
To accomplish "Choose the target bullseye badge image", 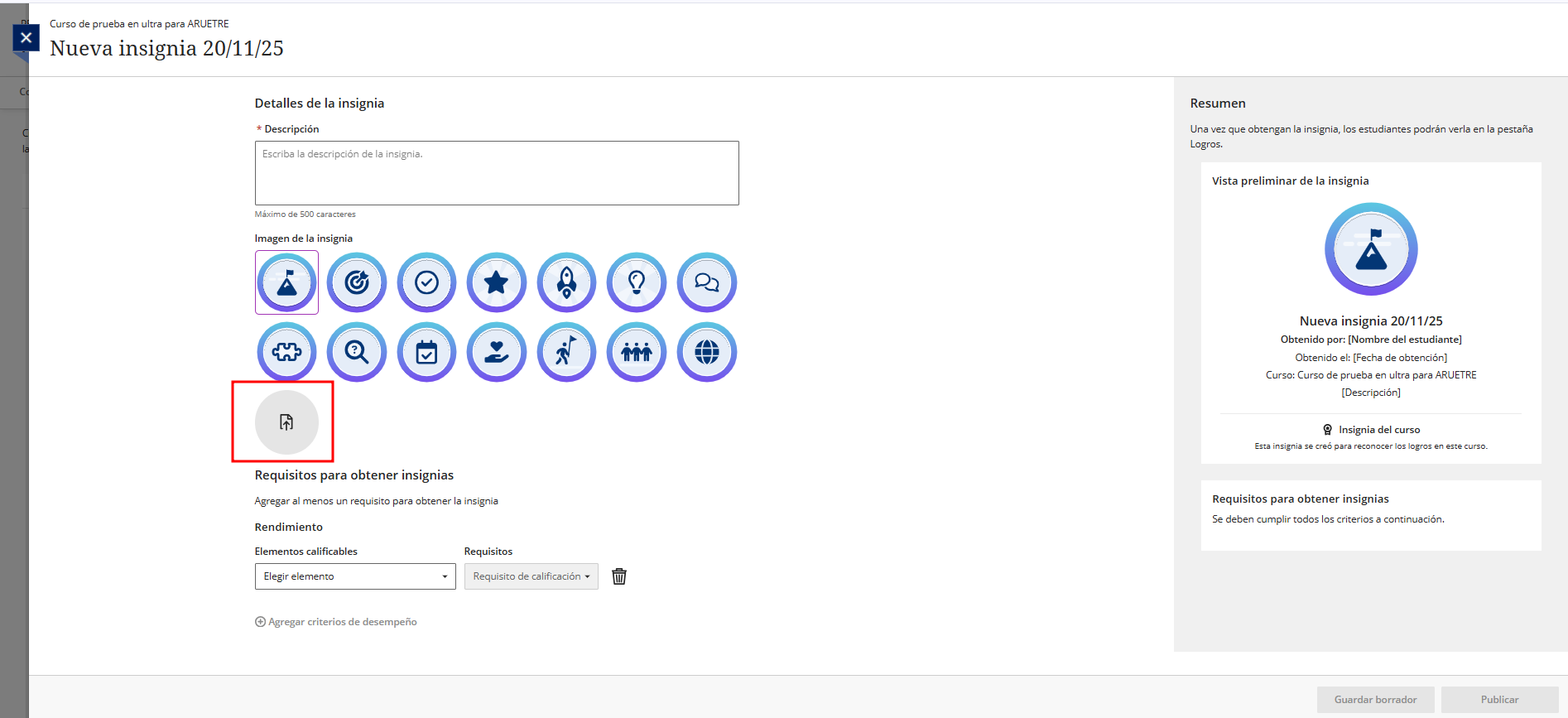I will point(357,282).
